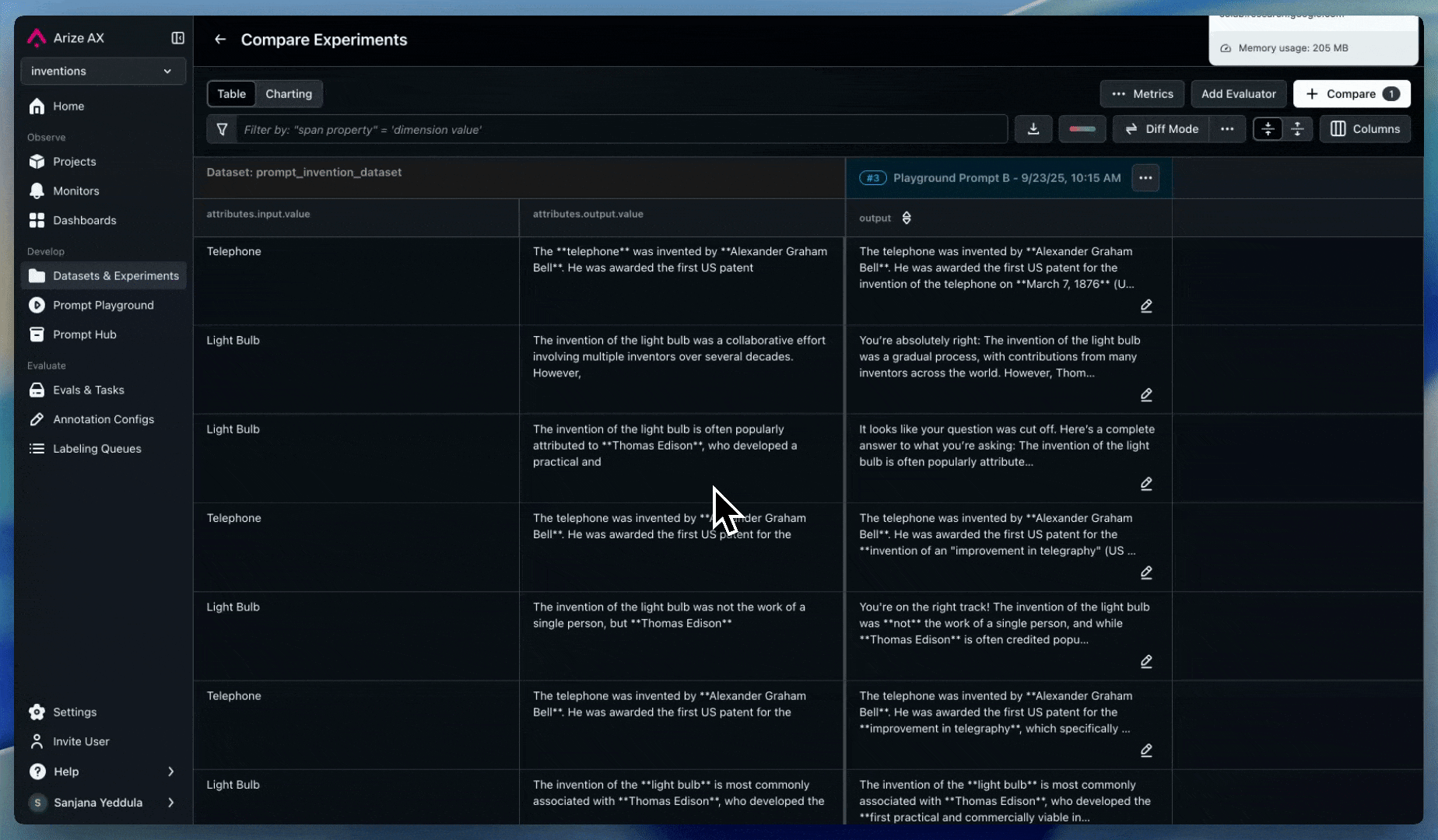Sort the output column
This screenshot has width=1438, height=840.
(x=907, y=218)
